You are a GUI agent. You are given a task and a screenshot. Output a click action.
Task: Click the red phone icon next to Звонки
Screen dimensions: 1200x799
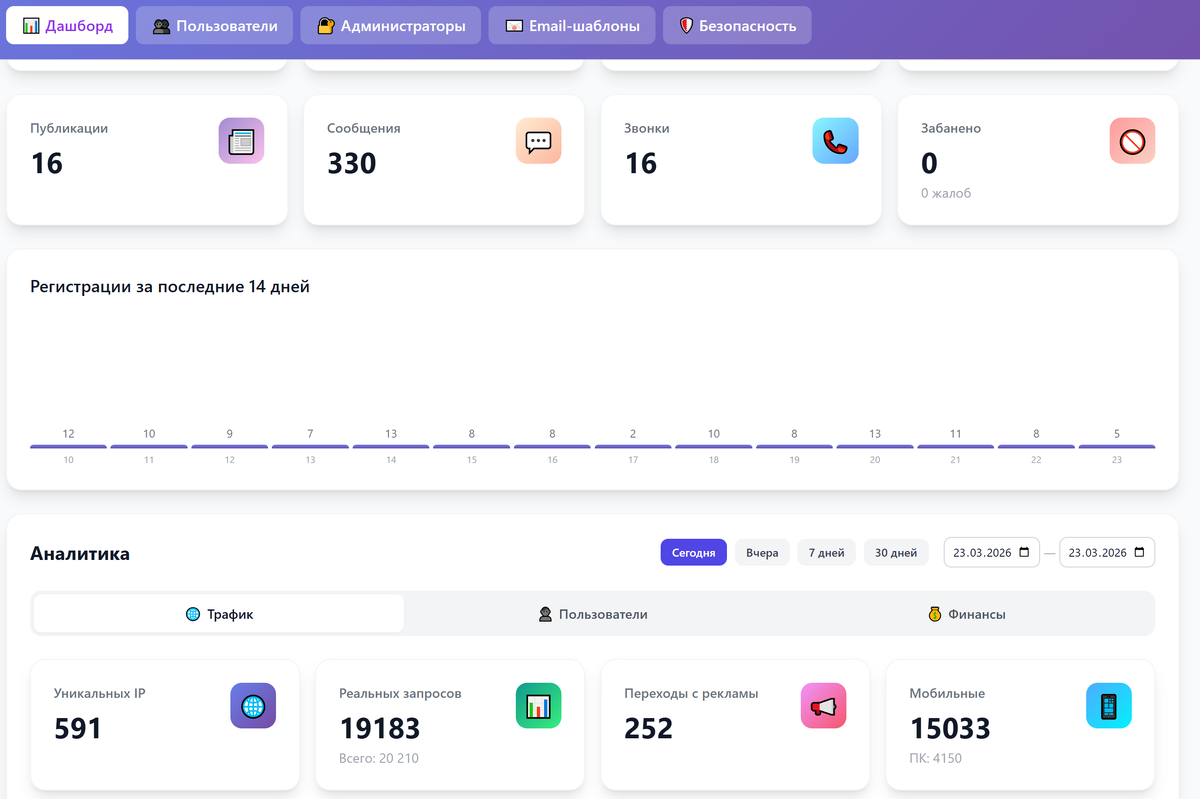click(x=835, y=141)
